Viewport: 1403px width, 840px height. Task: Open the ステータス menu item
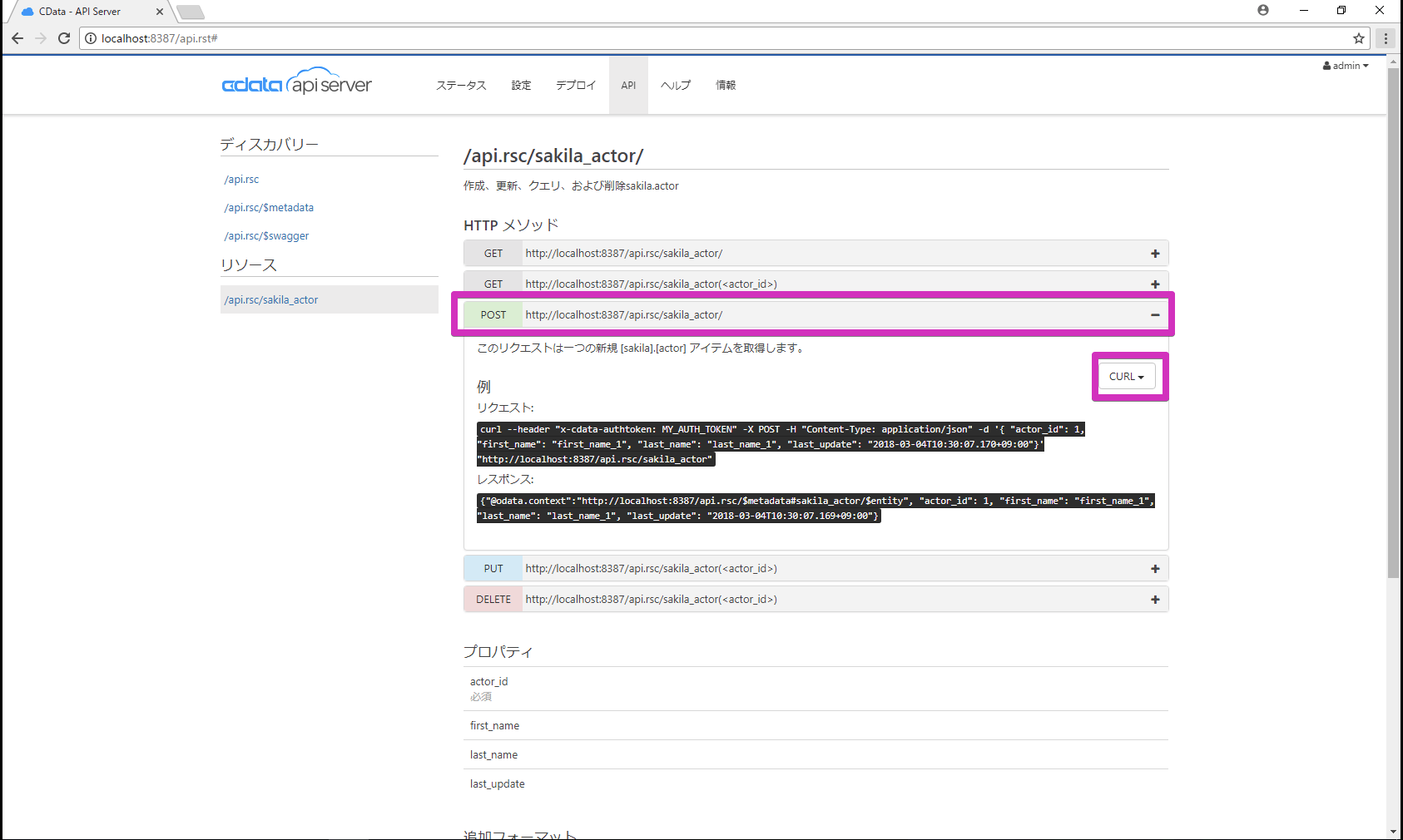click(461, 85)
